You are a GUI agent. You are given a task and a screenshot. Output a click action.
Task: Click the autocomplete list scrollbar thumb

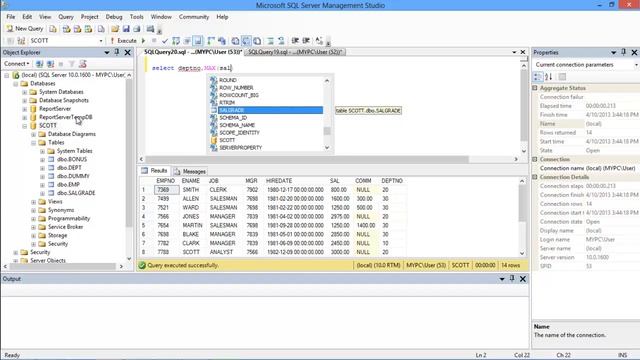(327, 131)
